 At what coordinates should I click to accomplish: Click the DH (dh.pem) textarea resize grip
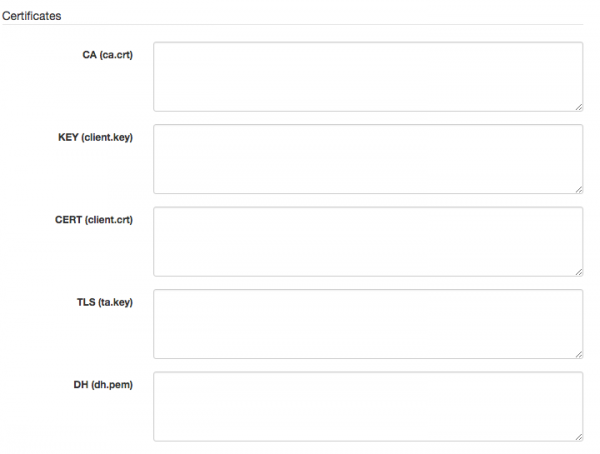coord(579,437)
